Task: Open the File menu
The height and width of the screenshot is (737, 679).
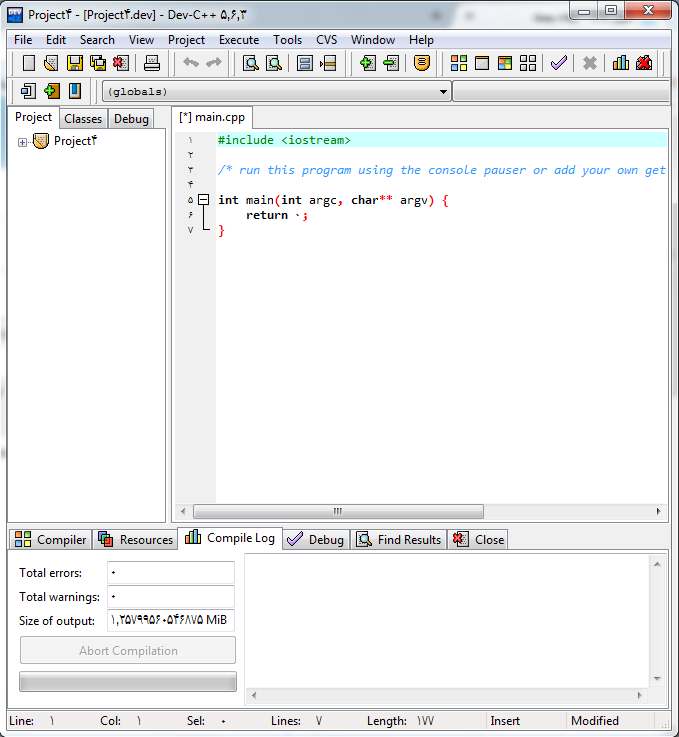Action: click(x=23, y=40)
